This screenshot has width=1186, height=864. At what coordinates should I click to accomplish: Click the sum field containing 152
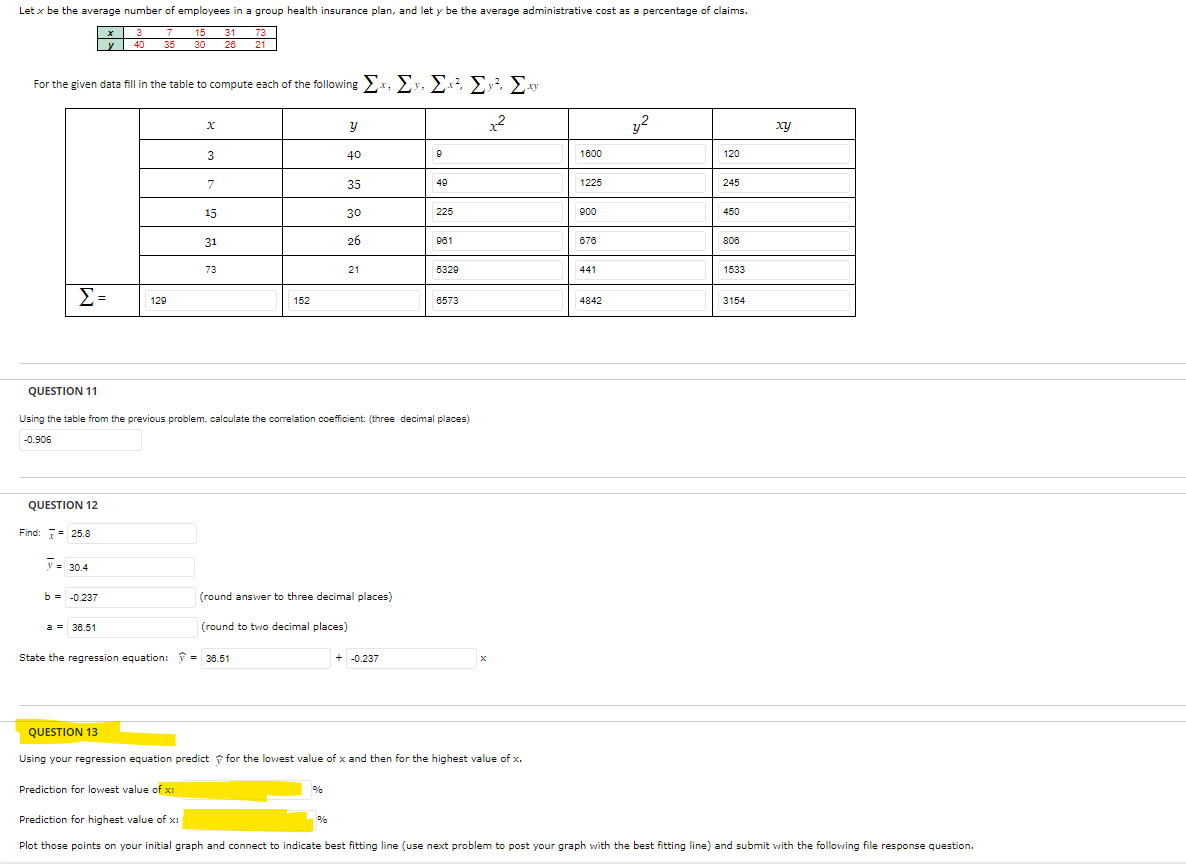(x=352, y=299)
